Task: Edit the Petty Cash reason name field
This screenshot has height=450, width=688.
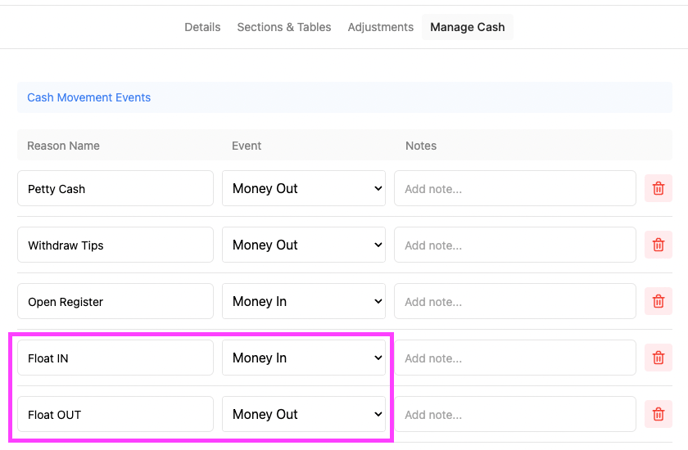Action: tap(115, 188)
